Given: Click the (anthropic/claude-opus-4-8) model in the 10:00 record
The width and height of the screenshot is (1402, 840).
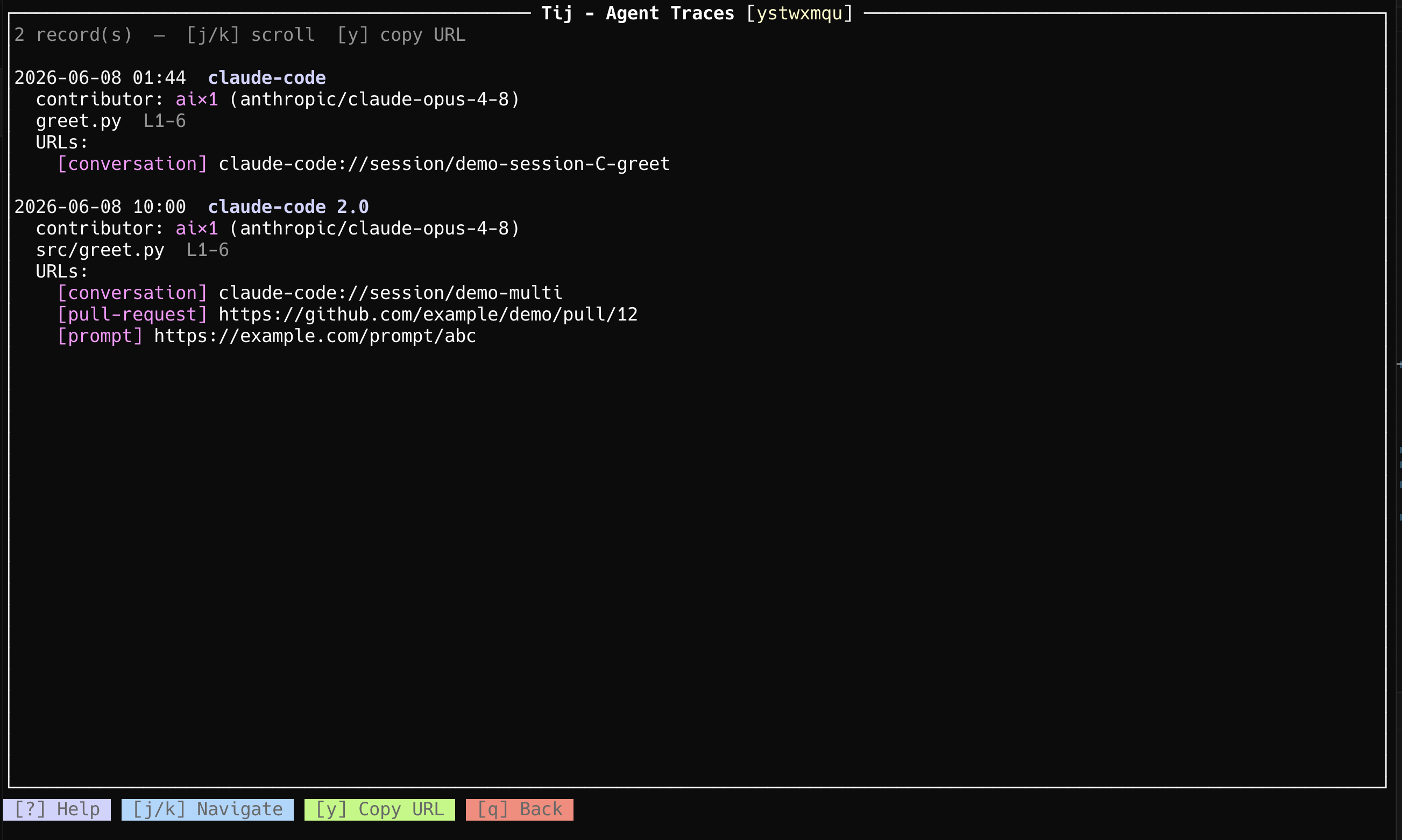Looking at the screenshot, I should (x=374, y=229).
